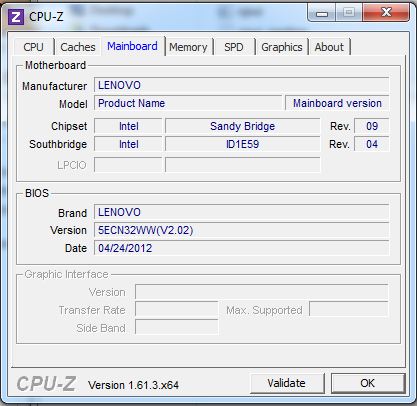Minimize the CPU-Z window

321,13
